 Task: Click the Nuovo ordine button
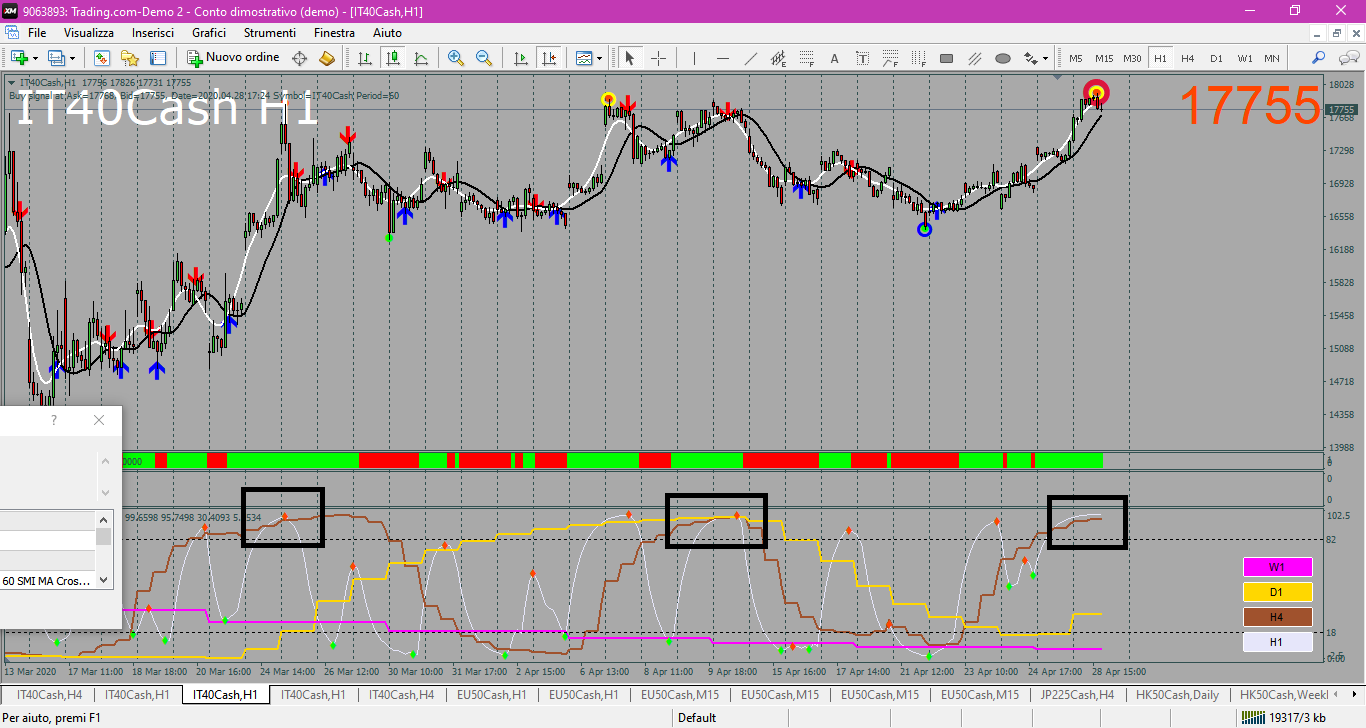pos(234,58)
